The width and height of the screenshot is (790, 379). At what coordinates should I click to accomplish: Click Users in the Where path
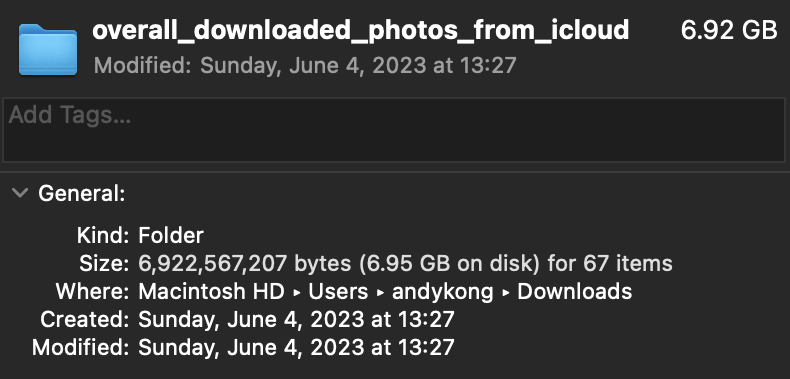point(338,291)
